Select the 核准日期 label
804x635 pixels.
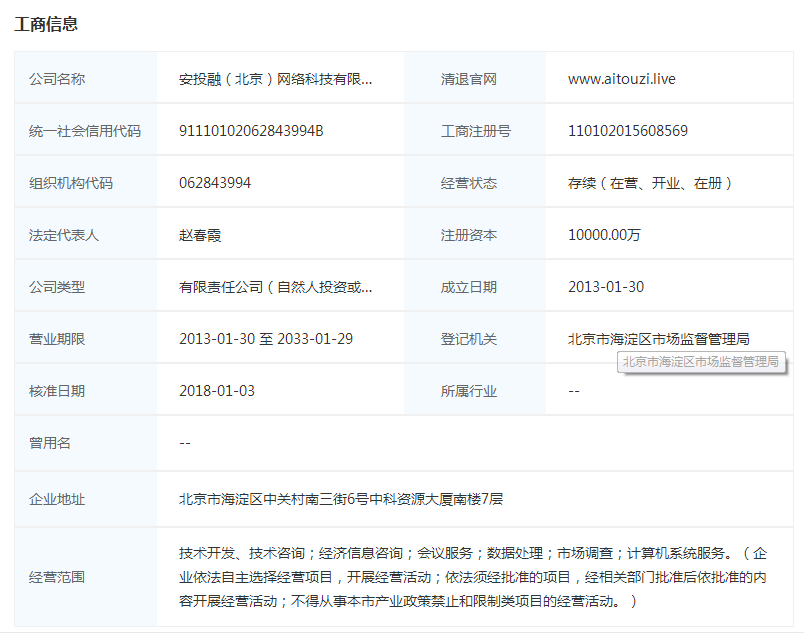pyautogui.click(x=57, y=391)
